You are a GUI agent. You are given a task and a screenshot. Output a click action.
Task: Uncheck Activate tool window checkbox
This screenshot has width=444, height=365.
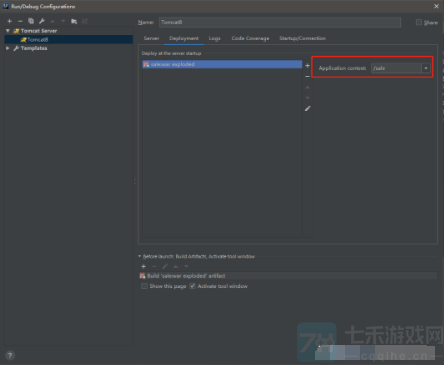pyautogui.click(x=192, y=286)
